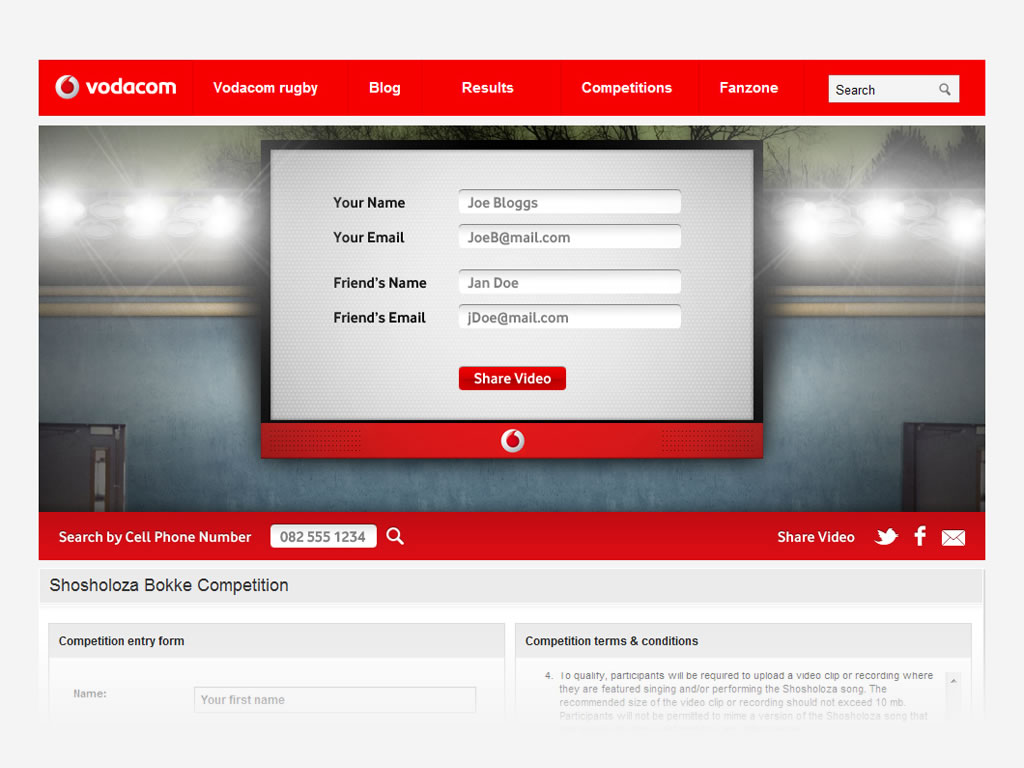Open the Blog menu item
This screenshot has width=1024, height=768.
384,88
